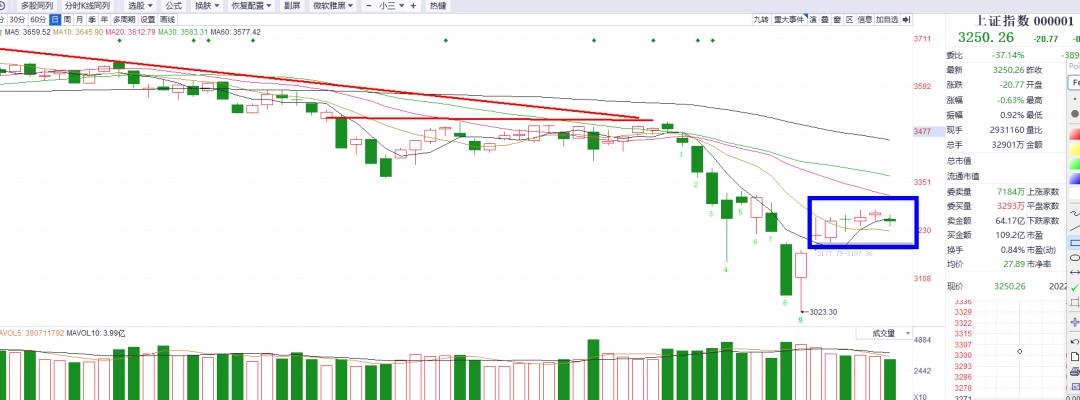Click the 叠 overlay icon
The width and height of the screenshot is (1080, 400).
click(825, 19)
